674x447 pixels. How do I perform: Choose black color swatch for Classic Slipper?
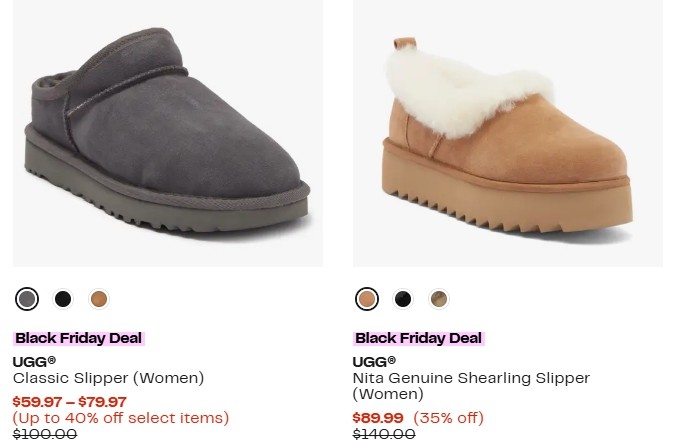coord(63,298)
